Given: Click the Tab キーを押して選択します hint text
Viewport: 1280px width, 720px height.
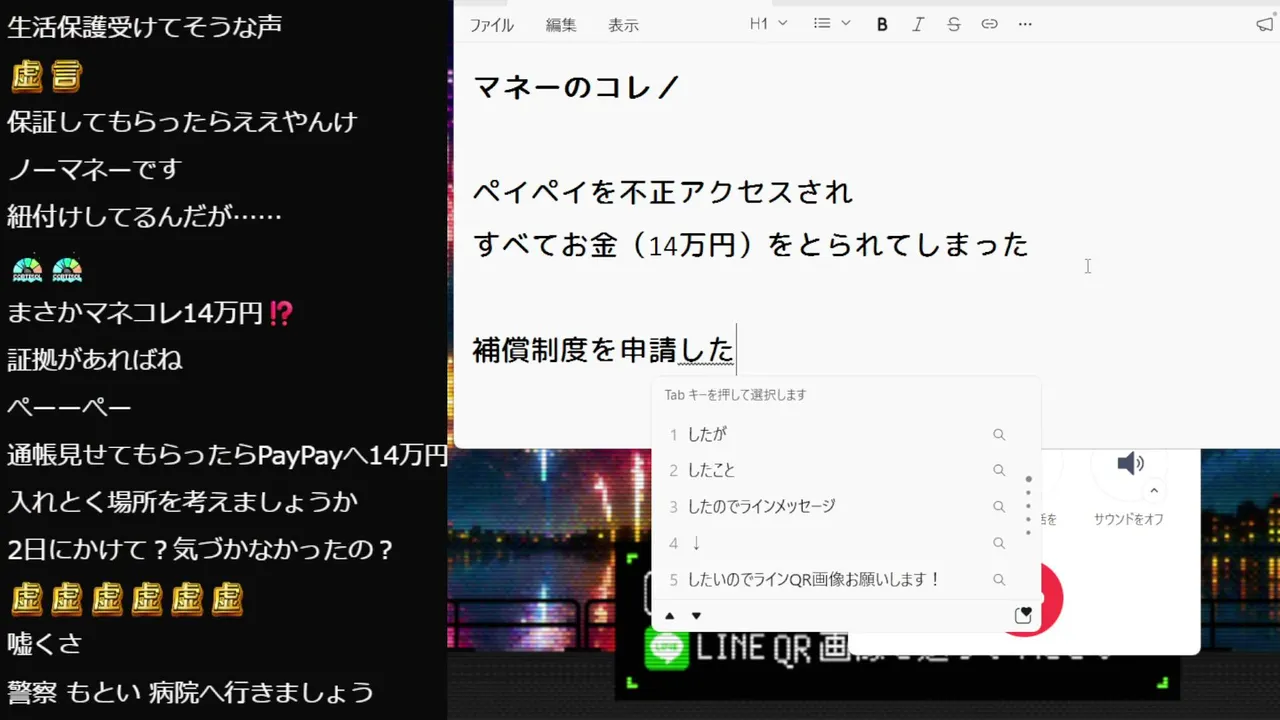Looking at the screenshot, I should 735,395.
